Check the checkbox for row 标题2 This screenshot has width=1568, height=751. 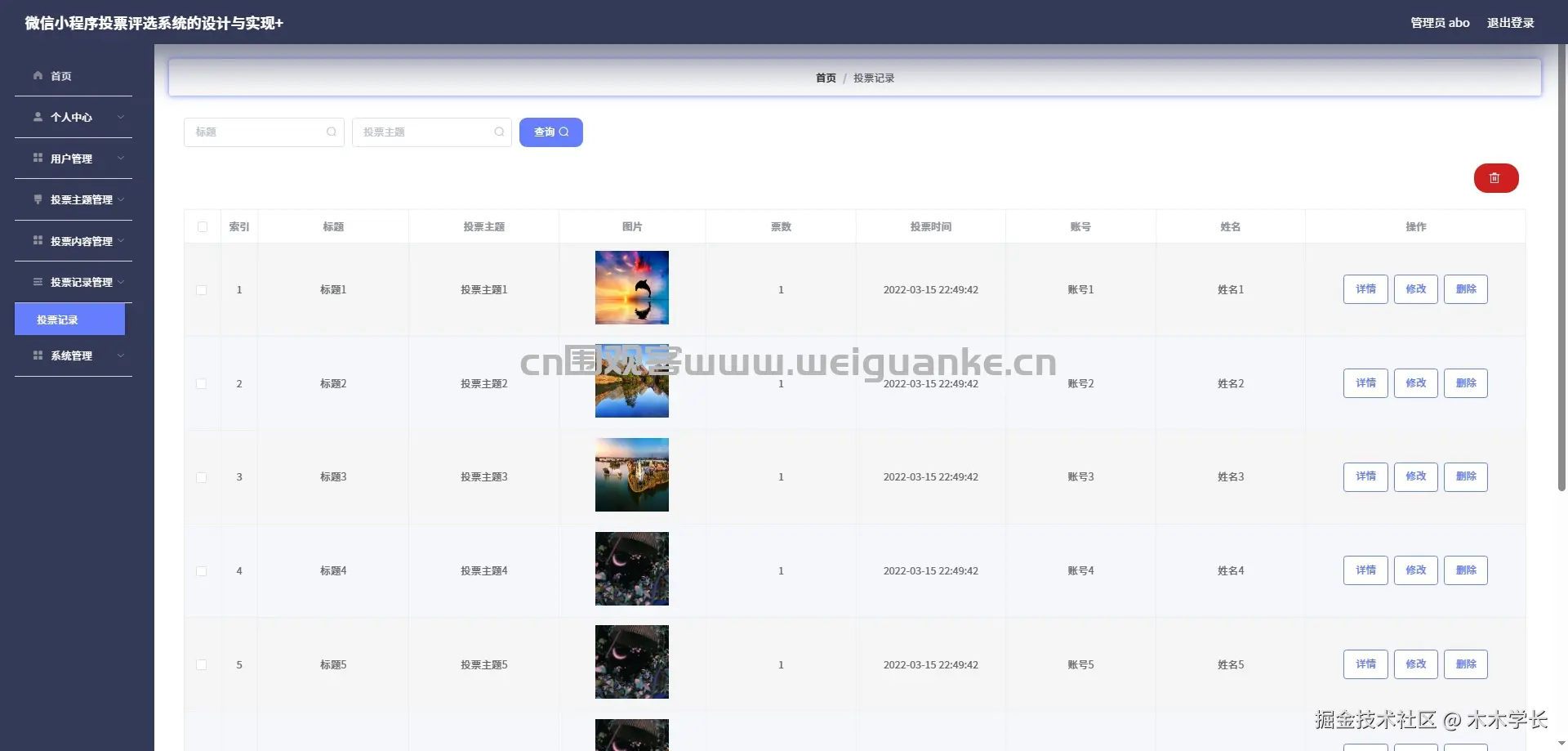tap(202, 383)
